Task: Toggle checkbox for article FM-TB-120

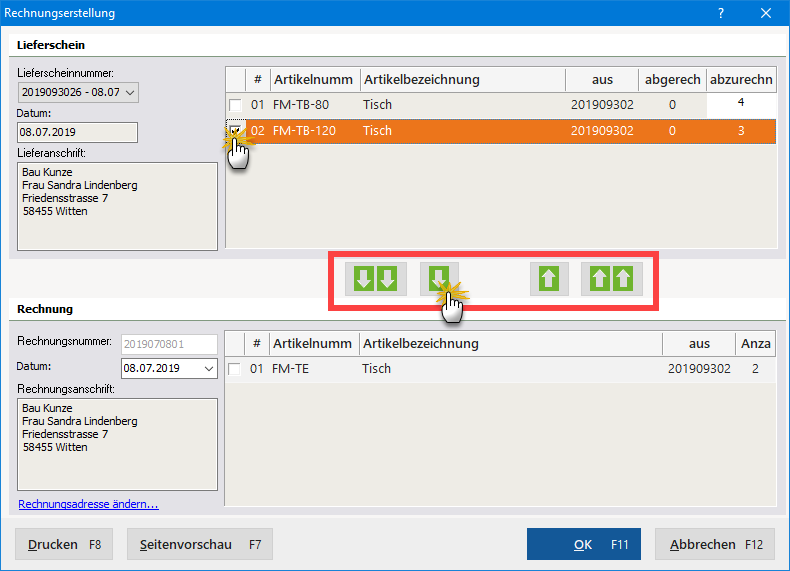Action: click(x=235, y=131)
